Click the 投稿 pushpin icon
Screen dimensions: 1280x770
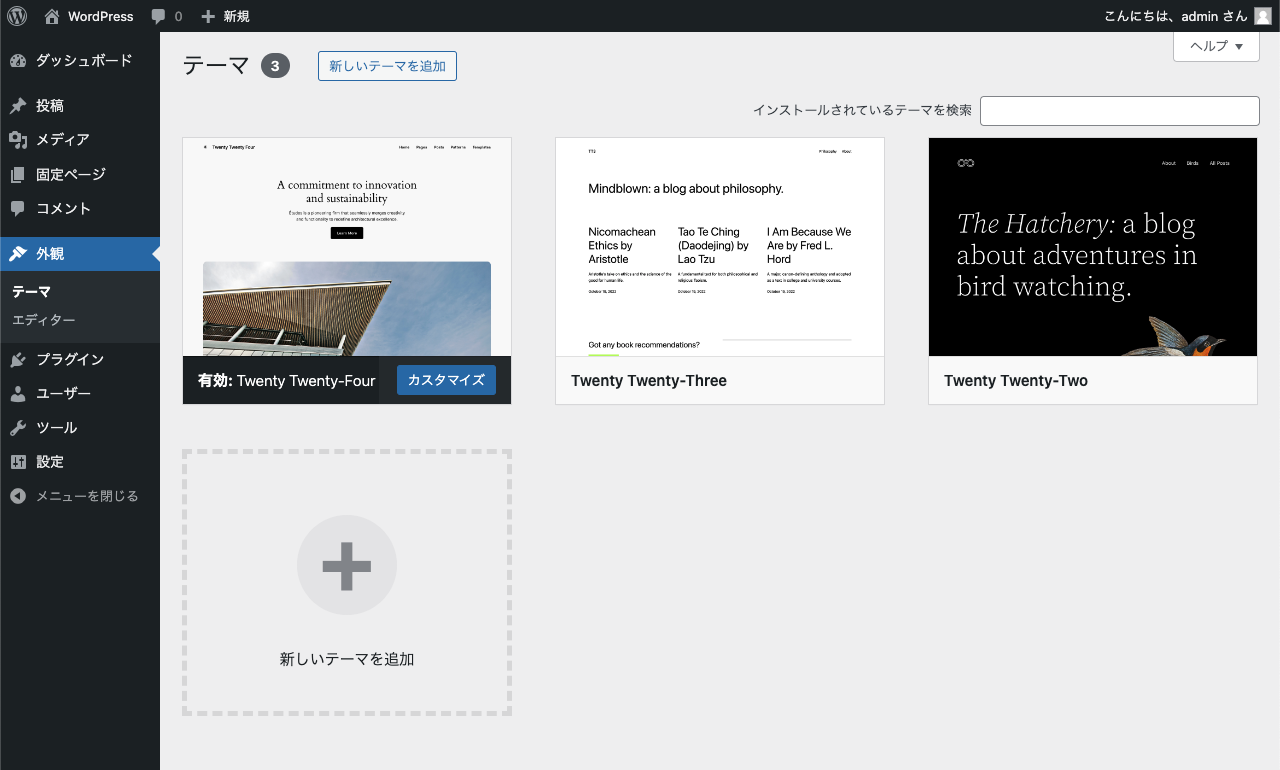[x=18, y=106]
